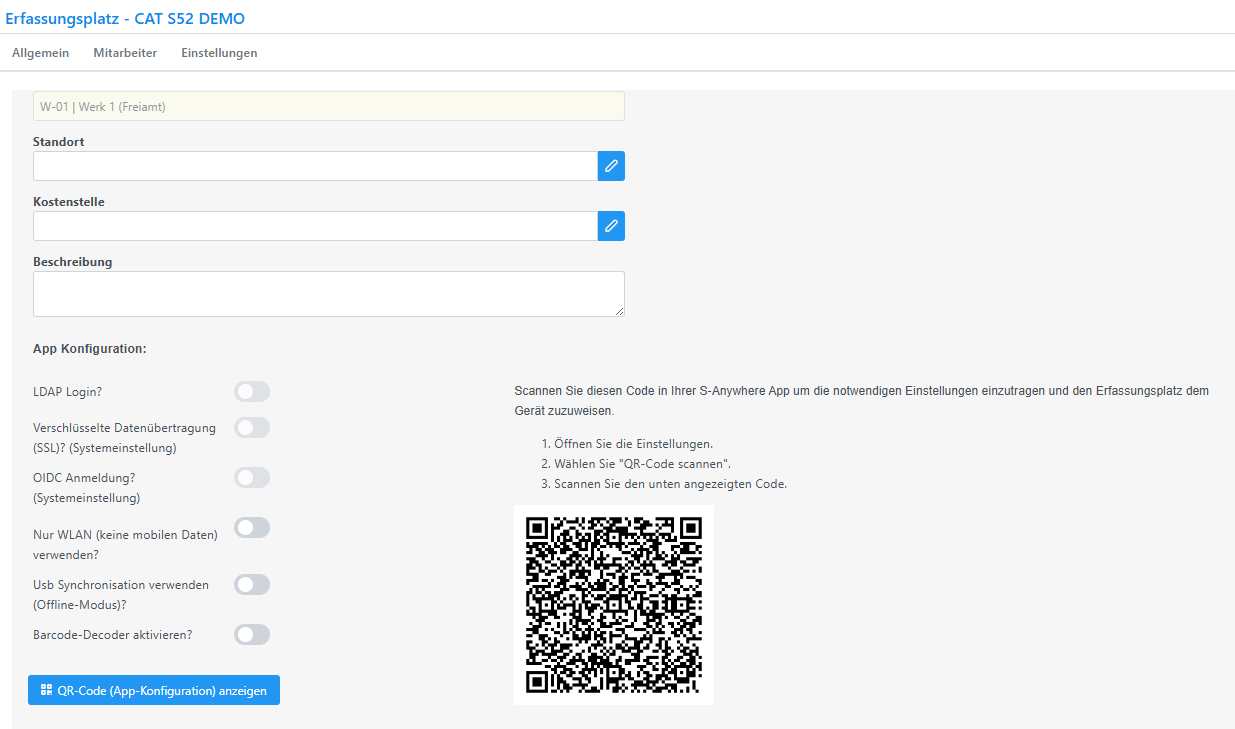The width and height of the screenshot is (1235, 729).
Task: Click the 'Barcode-Decoder aktivieren?' label text
Action: coord(113,635)
